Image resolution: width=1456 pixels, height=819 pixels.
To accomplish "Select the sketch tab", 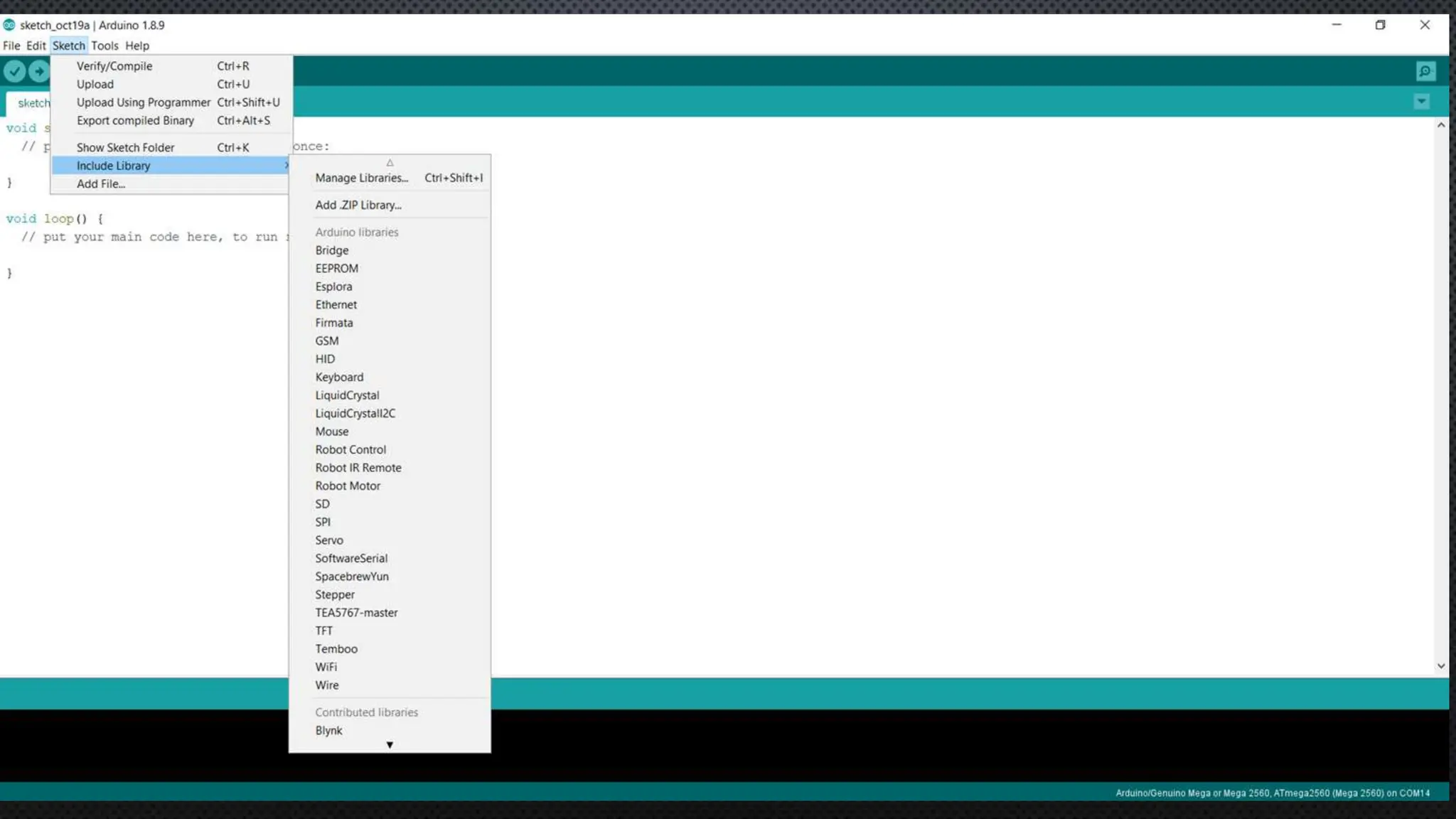I will pyautogui.click(x=28, y=103).
